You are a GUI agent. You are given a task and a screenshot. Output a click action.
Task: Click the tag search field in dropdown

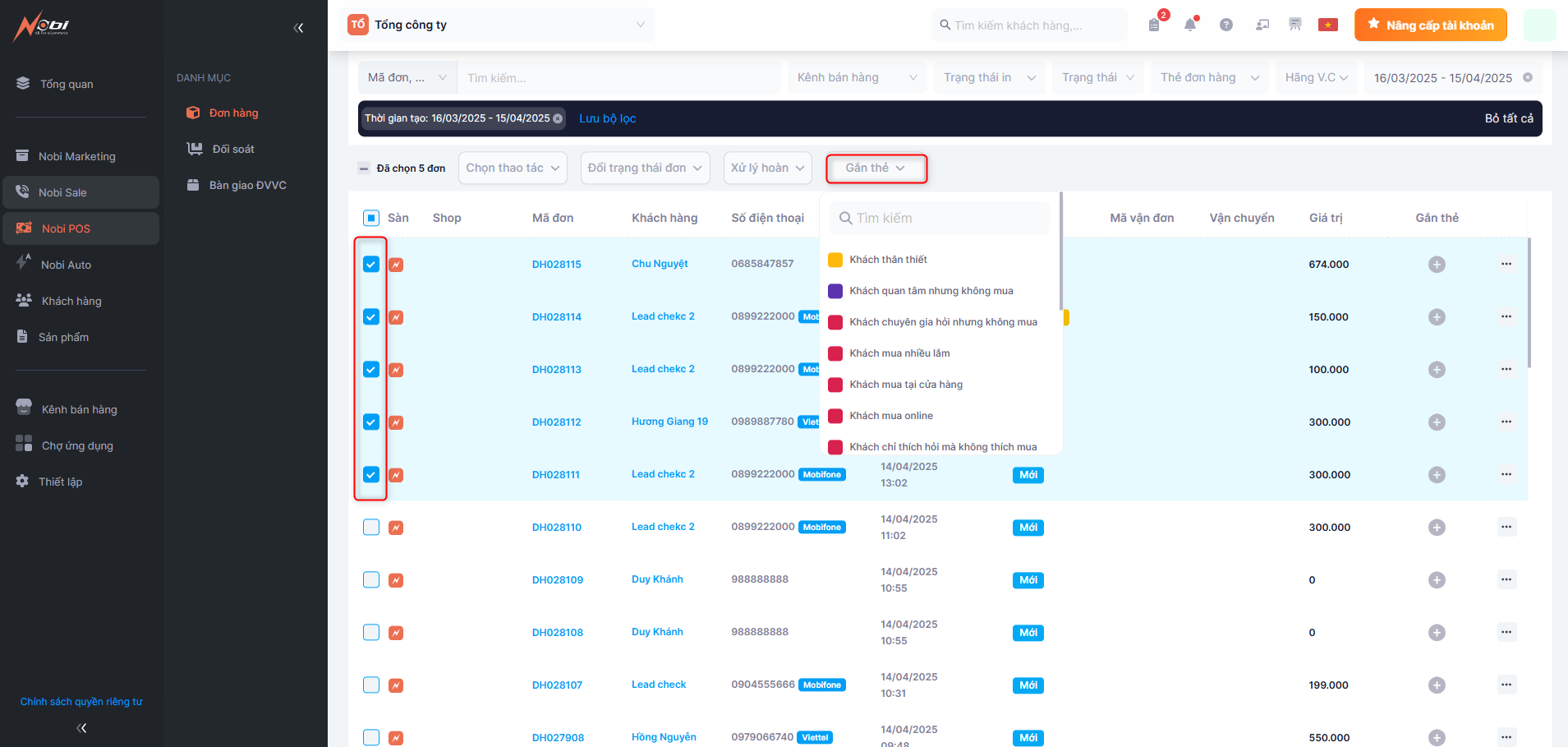(x=940, y=218)
